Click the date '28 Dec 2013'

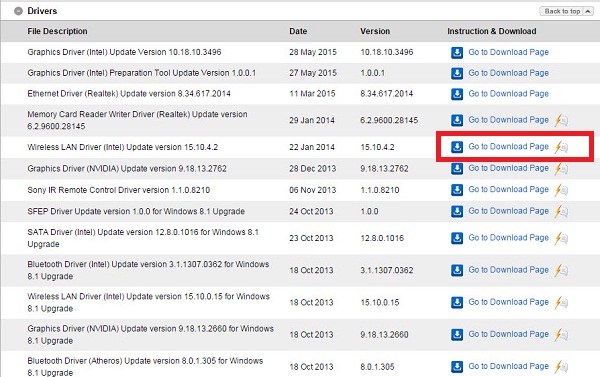click(x=313, y=169)
